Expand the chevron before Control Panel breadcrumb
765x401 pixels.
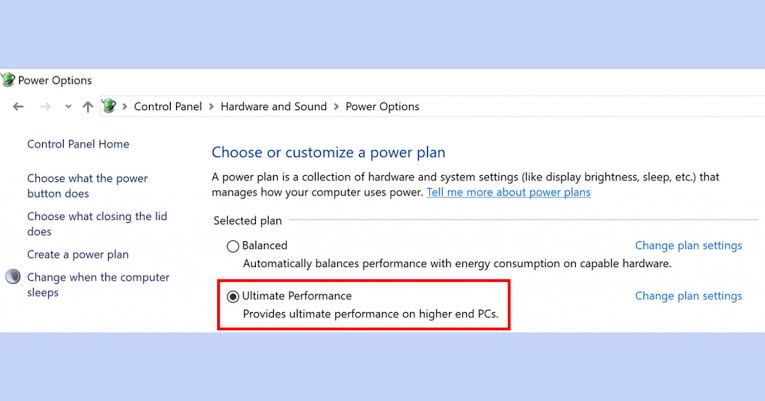125,107
